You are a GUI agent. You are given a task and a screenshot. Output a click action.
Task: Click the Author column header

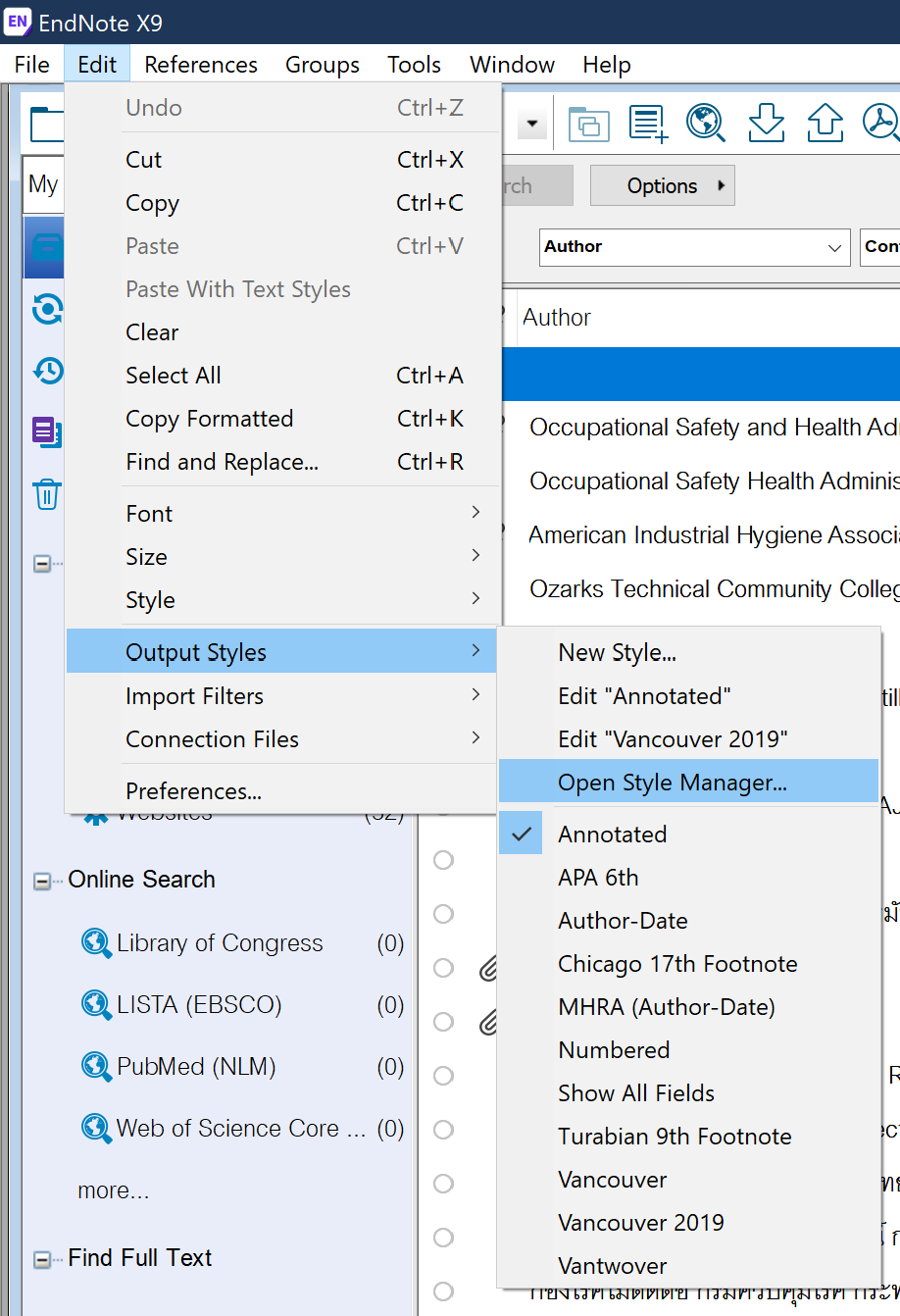click(x=706, y=318)
